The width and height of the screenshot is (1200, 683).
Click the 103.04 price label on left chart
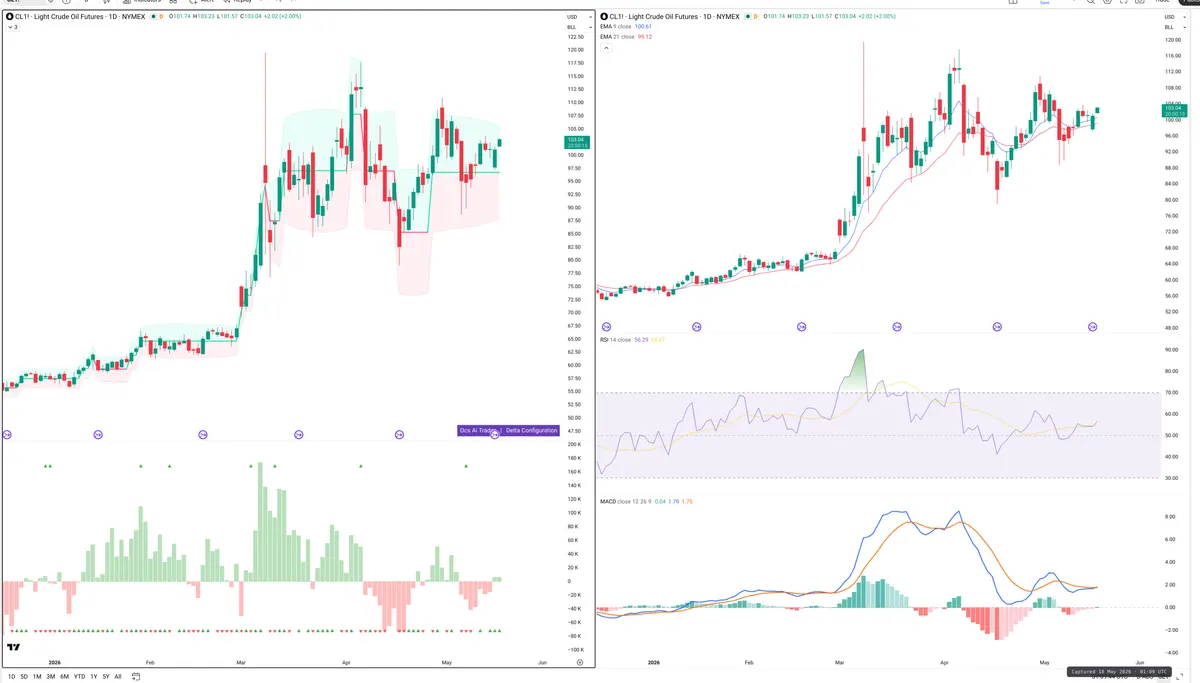click(577, 140)
